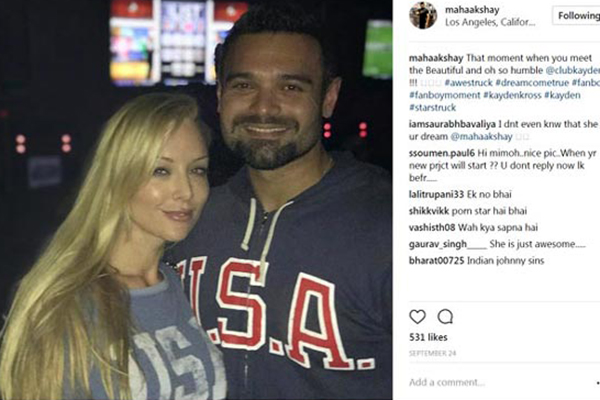Open mahaakshay's profile picture avatar
Image resolution: width=600 pixels, height=400 pixels.
tap(423, 15)
